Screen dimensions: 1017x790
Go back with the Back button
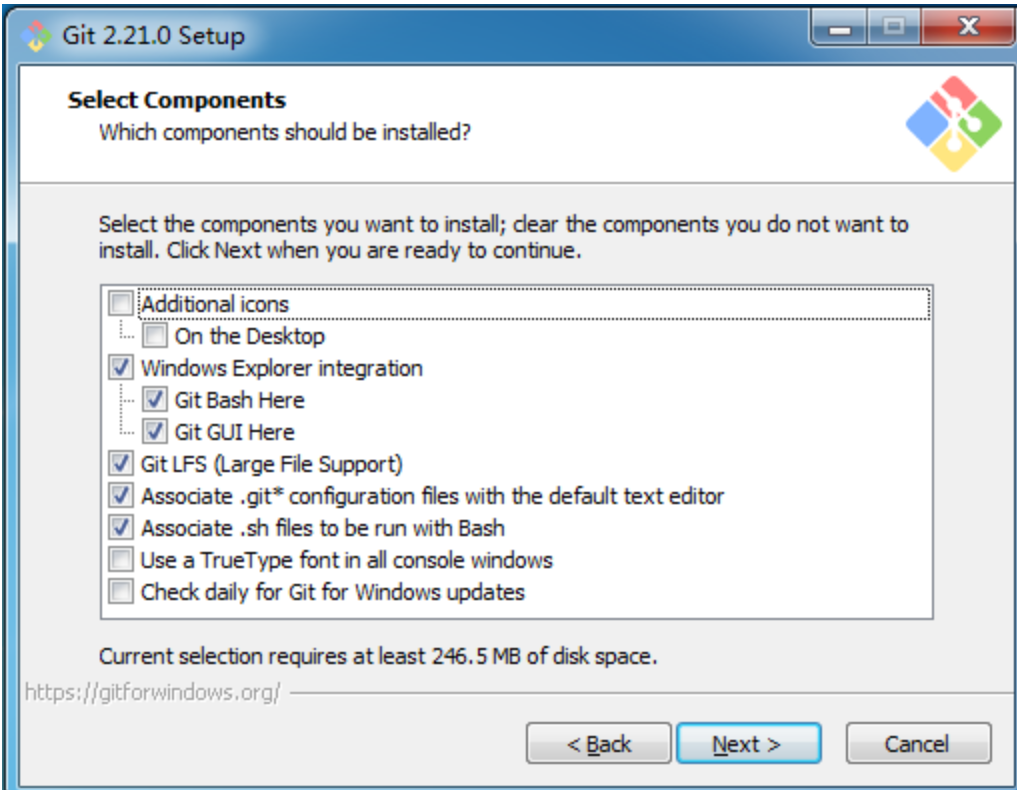point(598,743)
